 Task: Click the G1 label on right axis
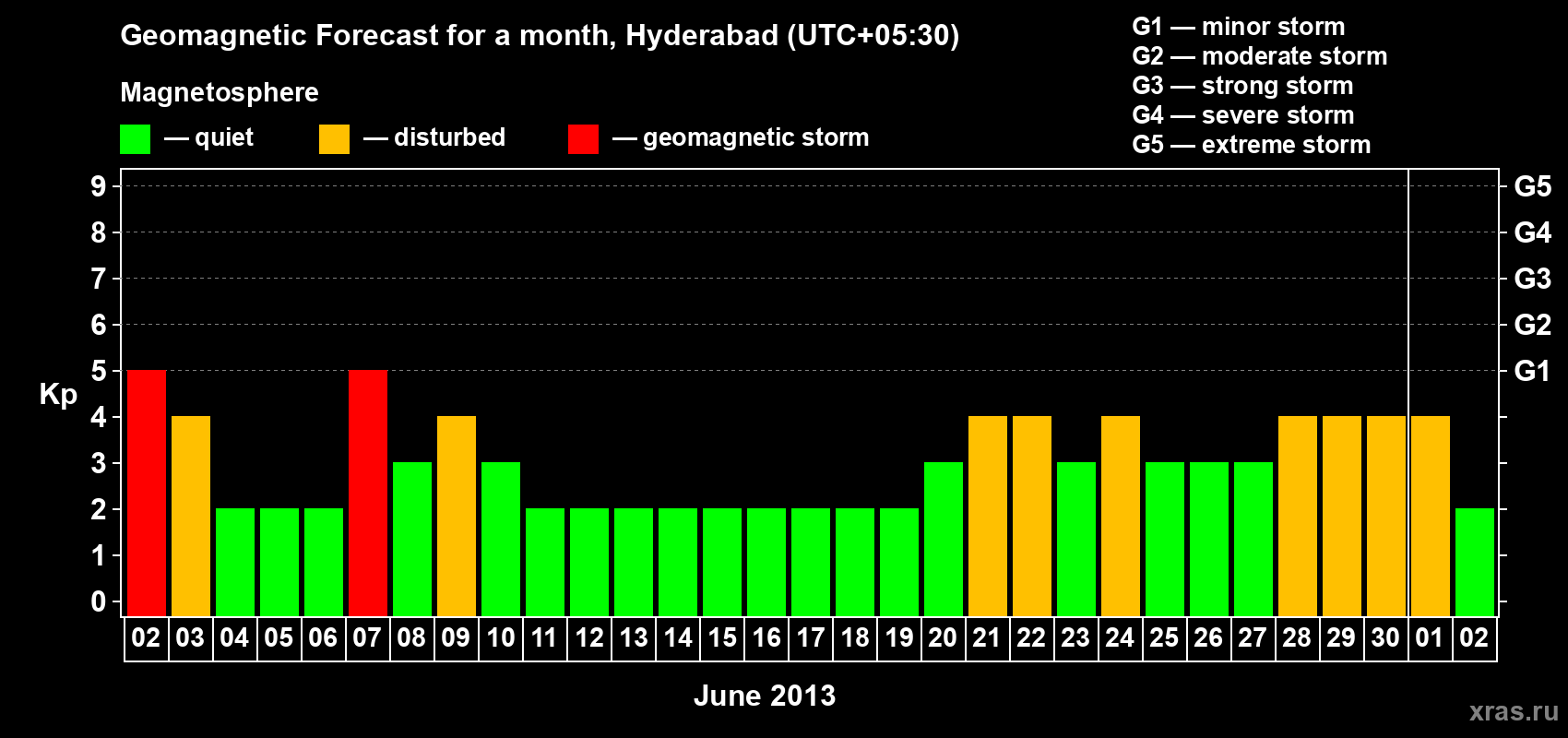pyautogui.click(x=1533, y=371)
